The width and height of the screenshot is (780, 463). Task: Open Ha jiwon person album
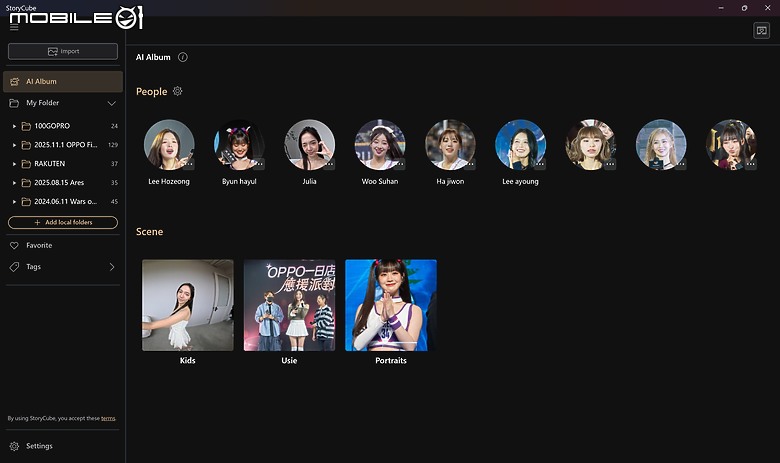pos(450,145)
